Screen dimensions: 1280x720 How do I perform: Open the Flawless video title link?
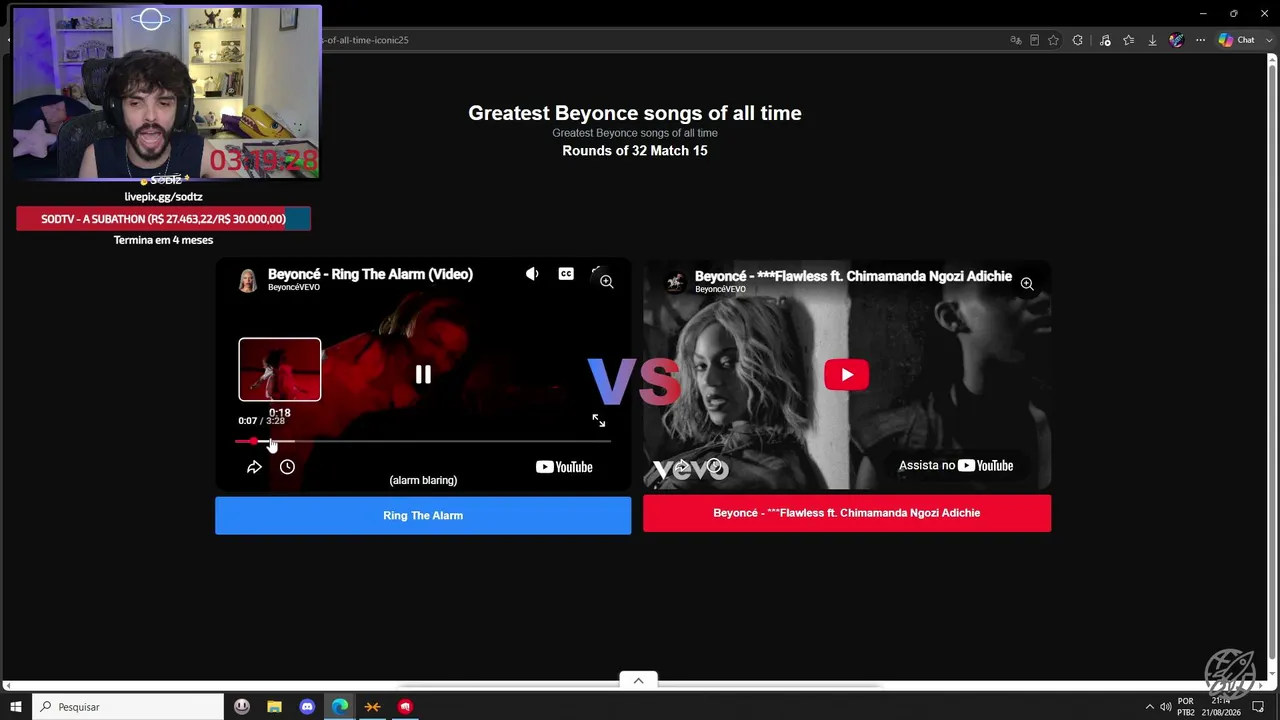pos(853,276)
